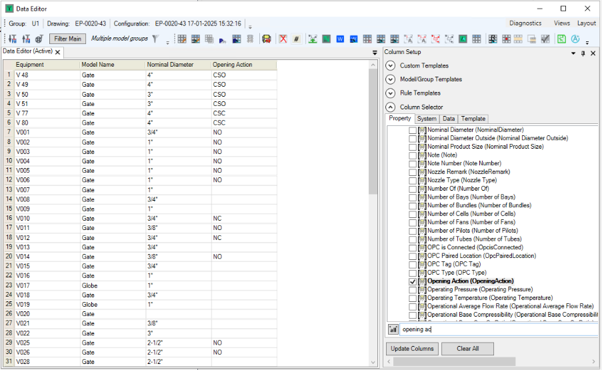Click the blue circled A icon
602x370 pixels.
click(575, 39)
